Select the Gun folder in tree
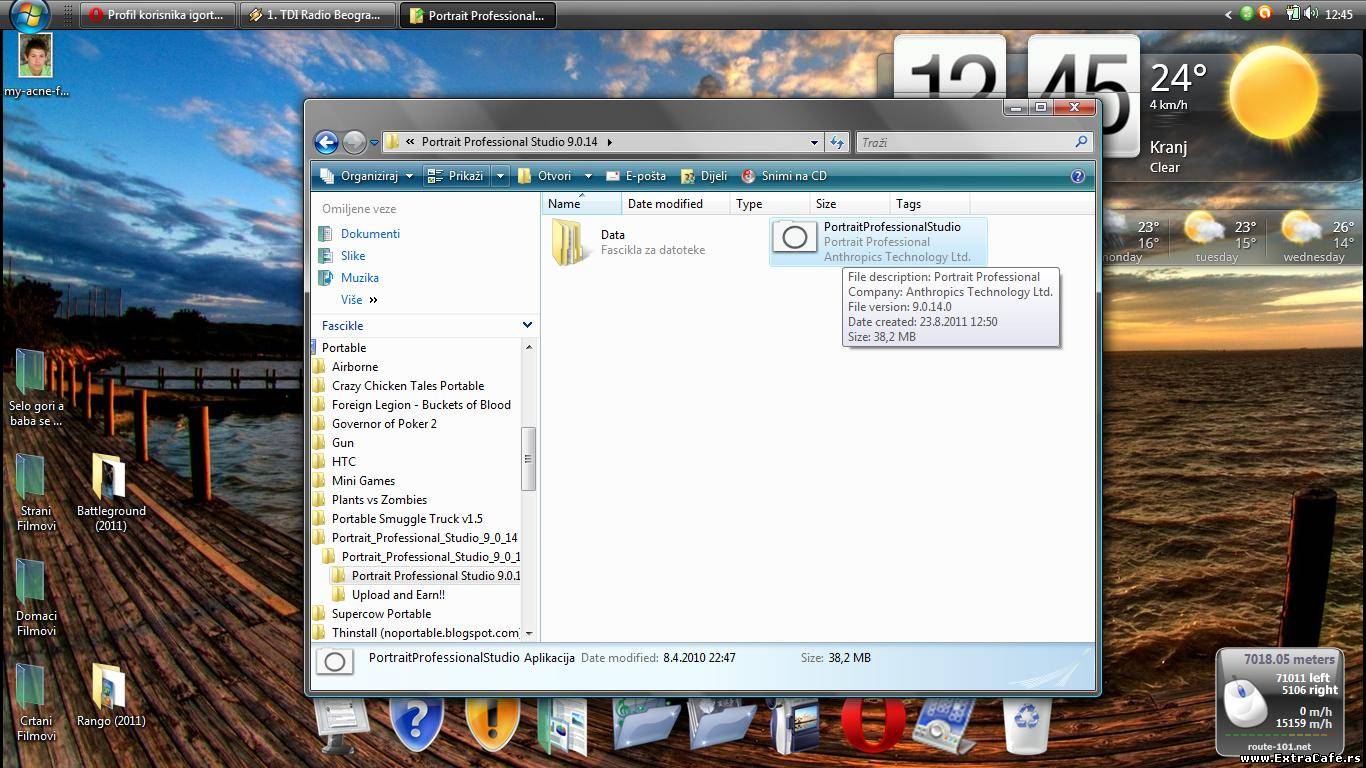This screenshot has height=768, width=1366. click(x=343, y=443)
